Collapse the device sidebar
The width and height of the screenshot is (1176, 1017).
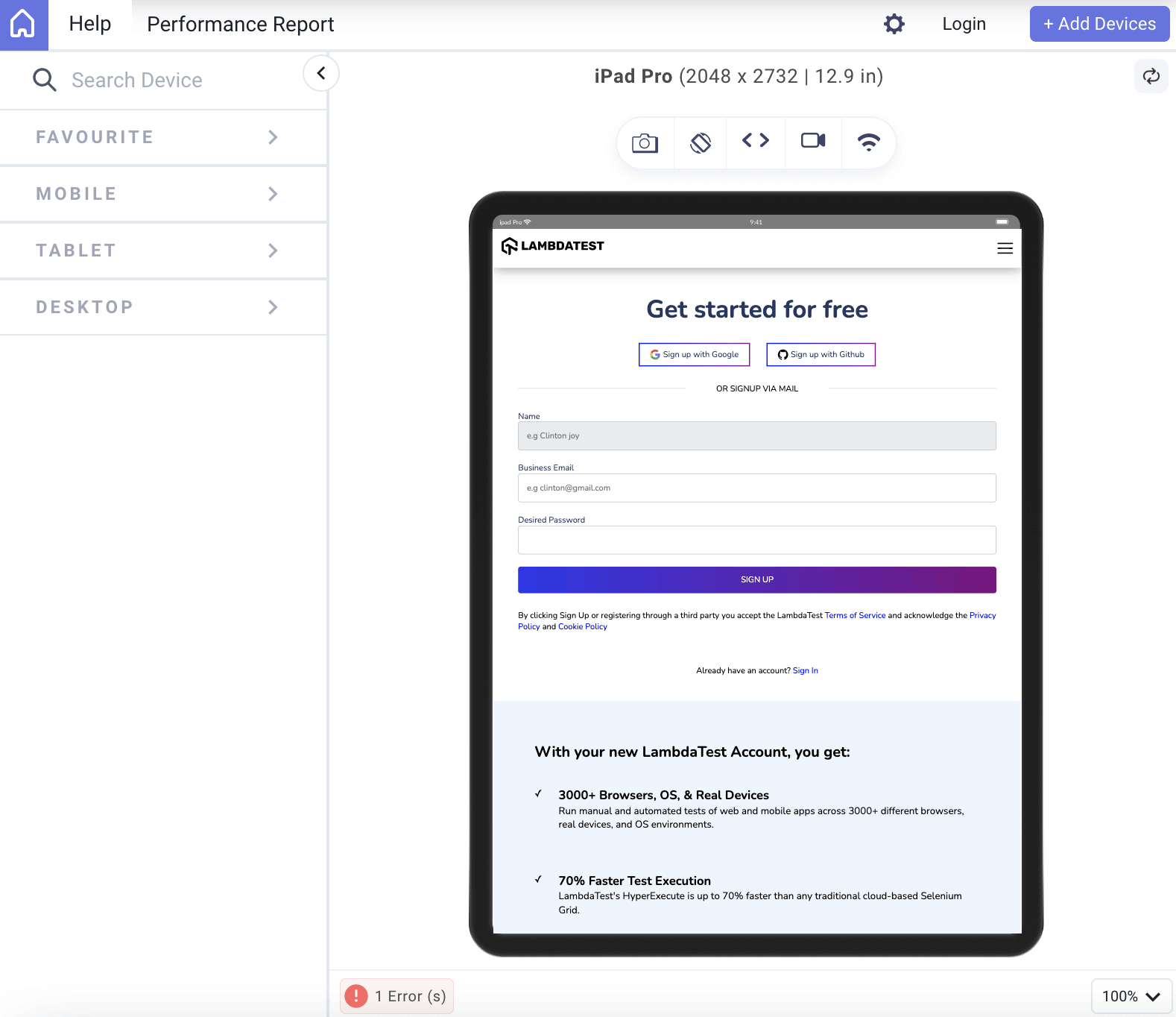[x=321, y=73]
